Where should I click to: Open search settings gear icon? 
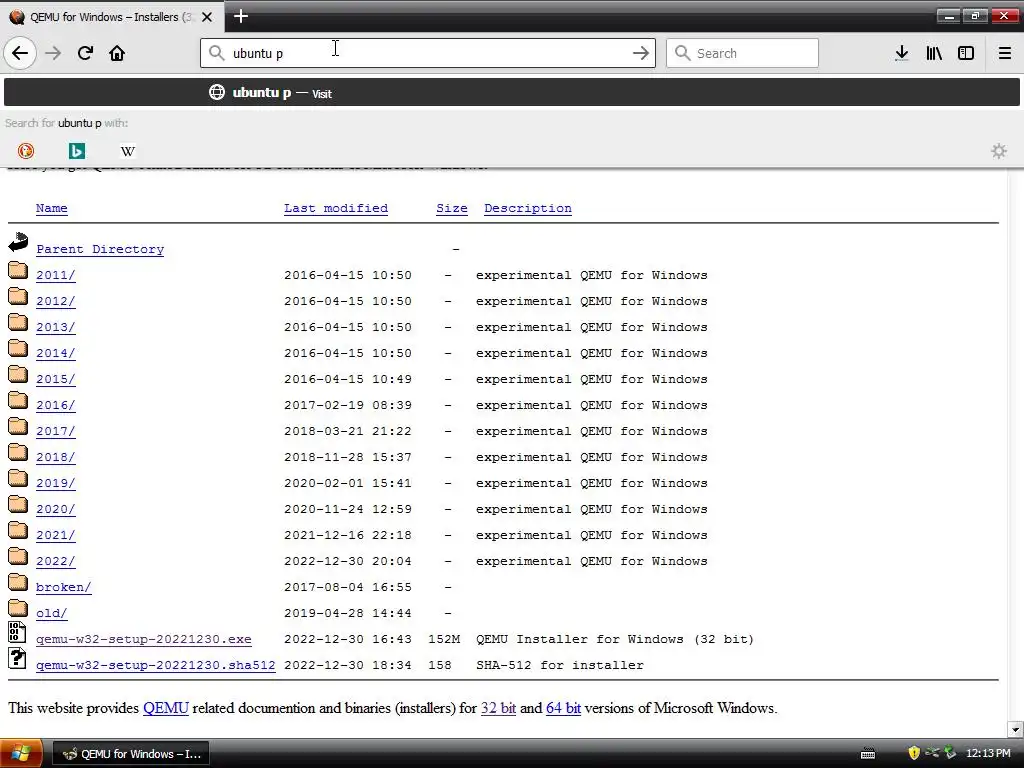pos(999,151)
